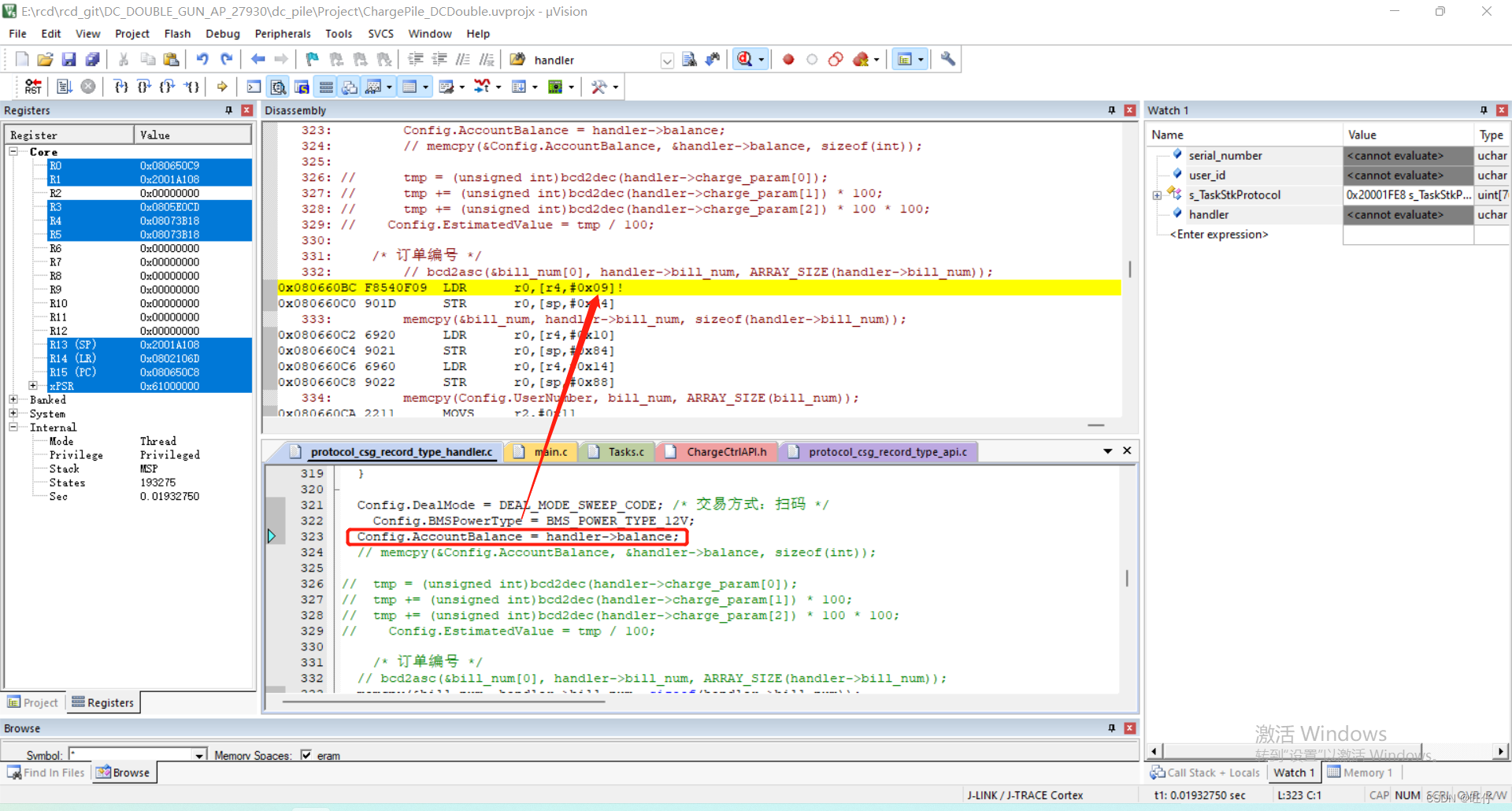
Task: Close the Registers panel
Action: 246,110
